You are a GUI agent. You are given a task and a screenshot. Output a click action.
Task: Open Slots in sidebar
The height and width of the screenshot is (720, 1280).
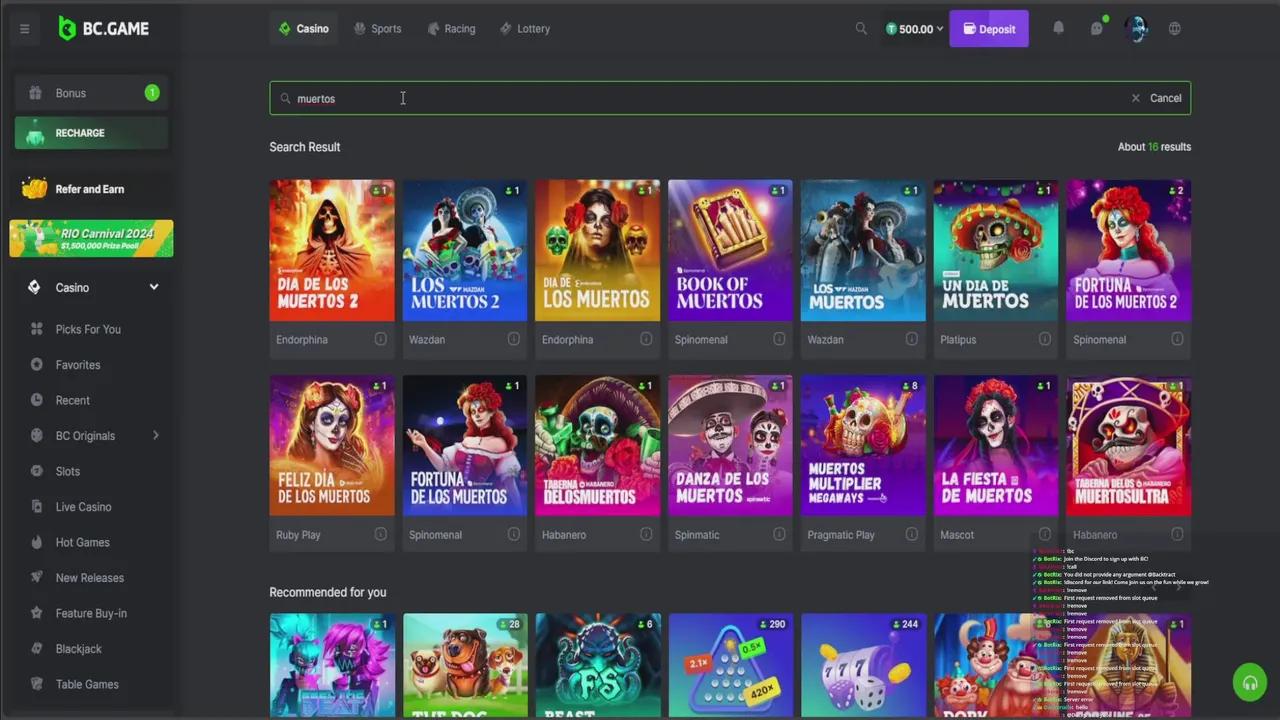[x=68, y=471]
